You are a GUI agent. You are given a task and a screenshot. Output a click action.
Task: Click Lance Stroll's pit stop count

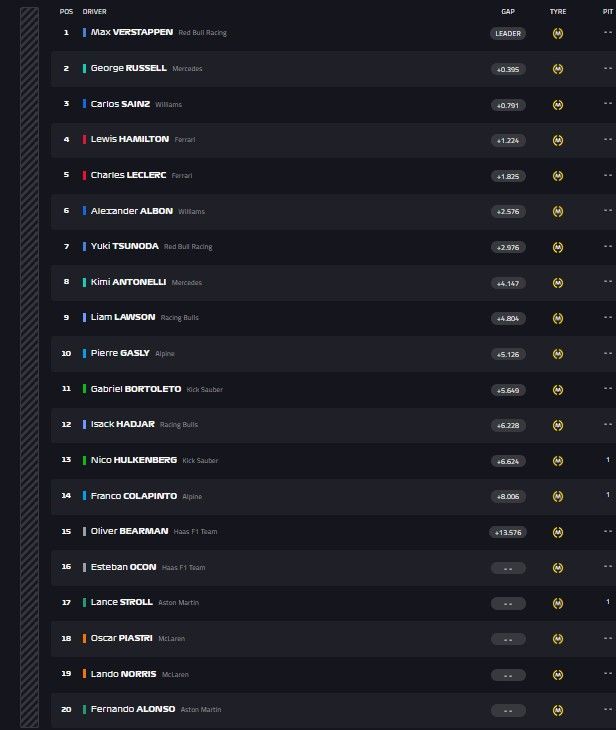pos(607,602)
